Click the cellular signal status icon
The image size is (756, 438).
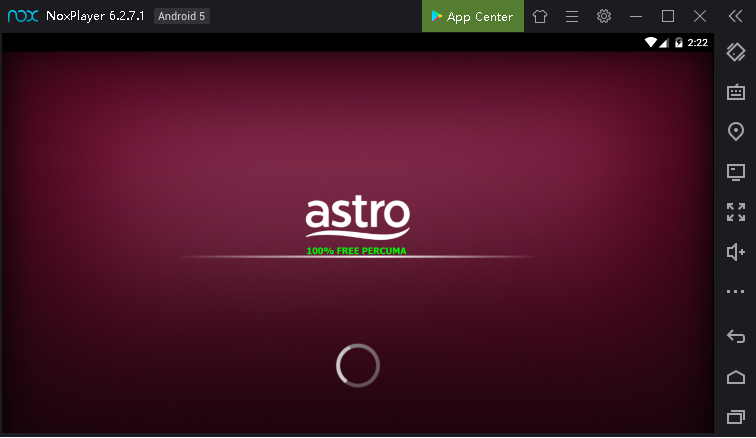click(x=664, y=43)
